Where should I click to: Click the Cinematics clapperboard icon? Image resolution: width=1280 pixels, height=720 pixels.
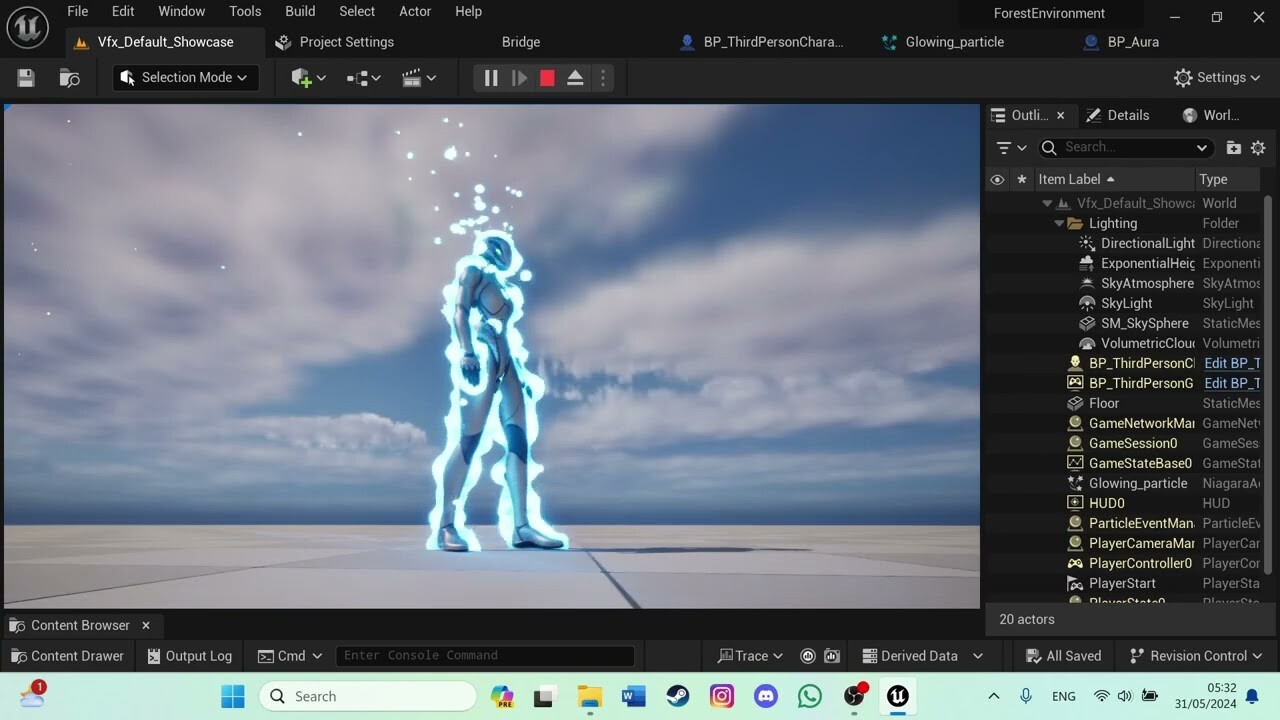tap(414, 77)
